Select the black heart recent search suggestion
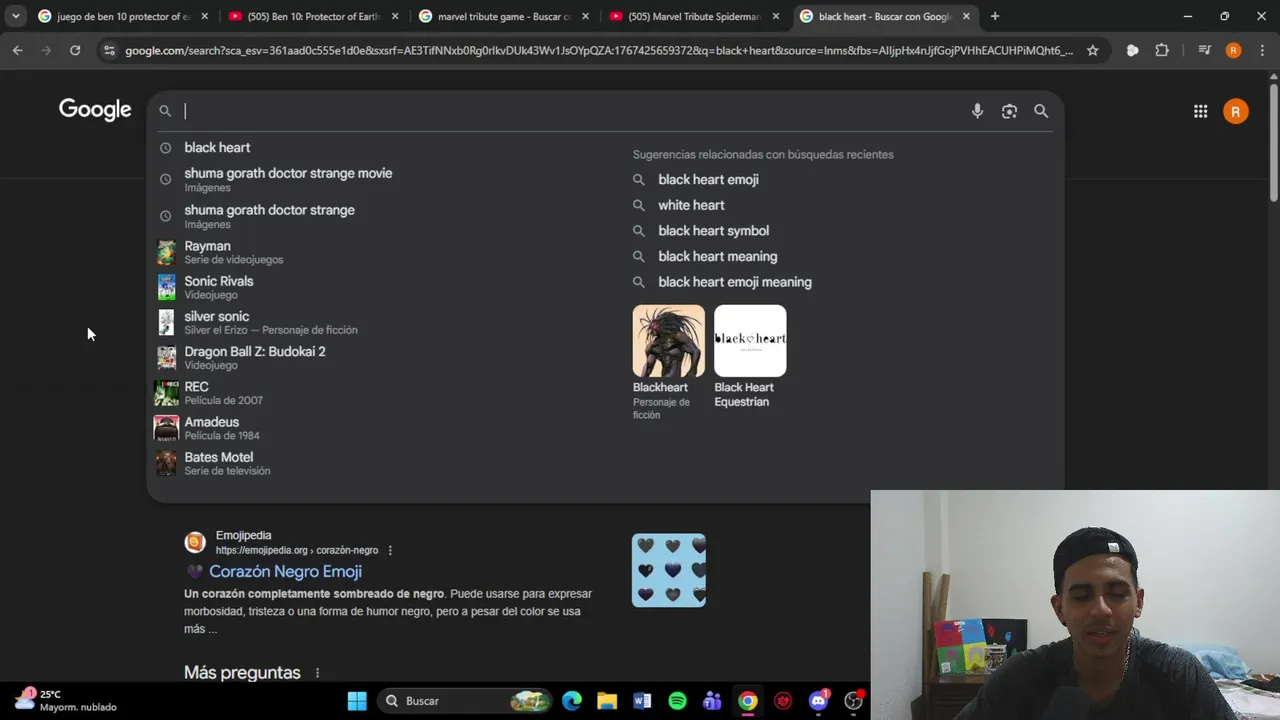The image size is (1280, 720). pyautogui.click(x=217, y=147)
